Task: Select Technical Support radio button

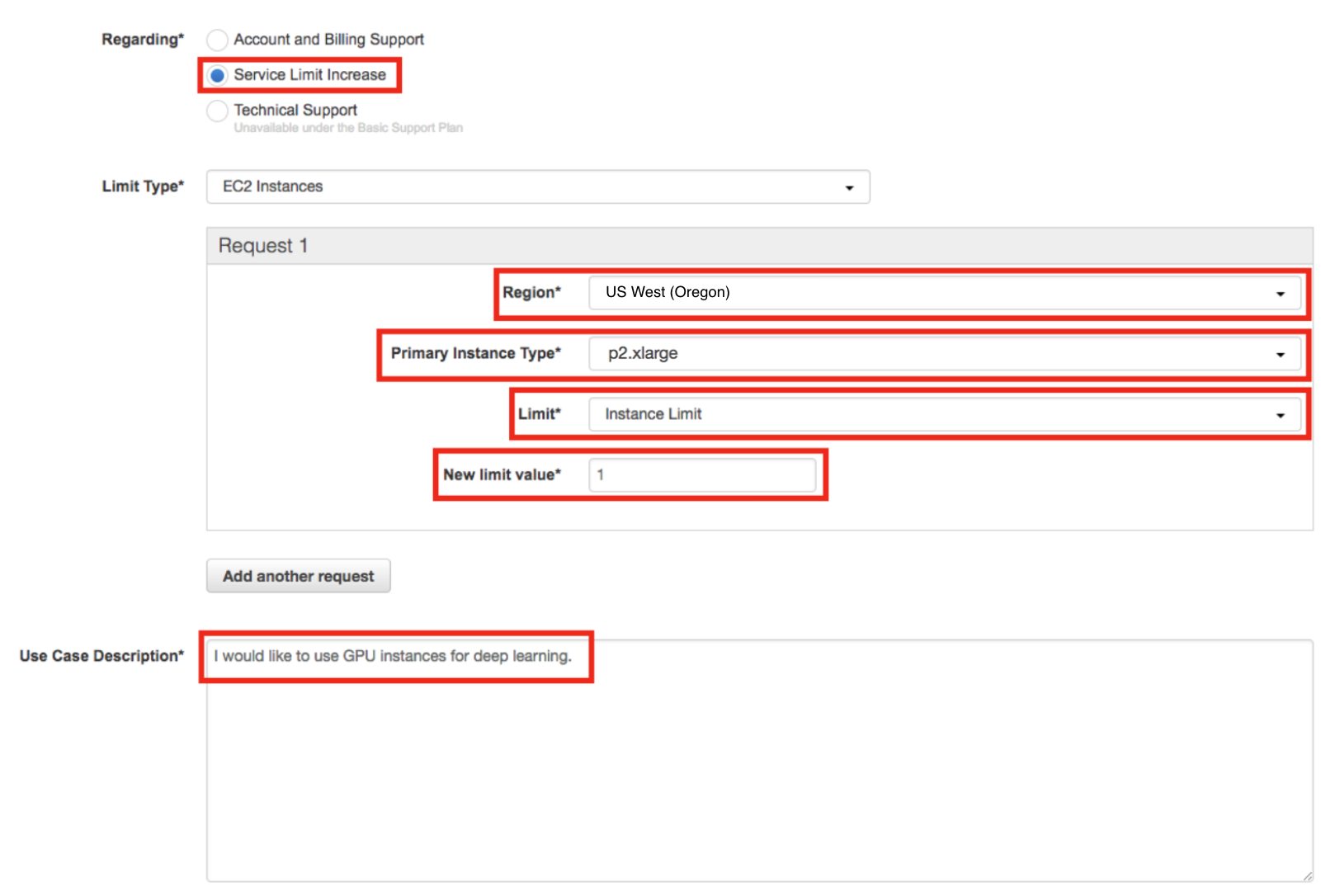Action: coord(217,111)
